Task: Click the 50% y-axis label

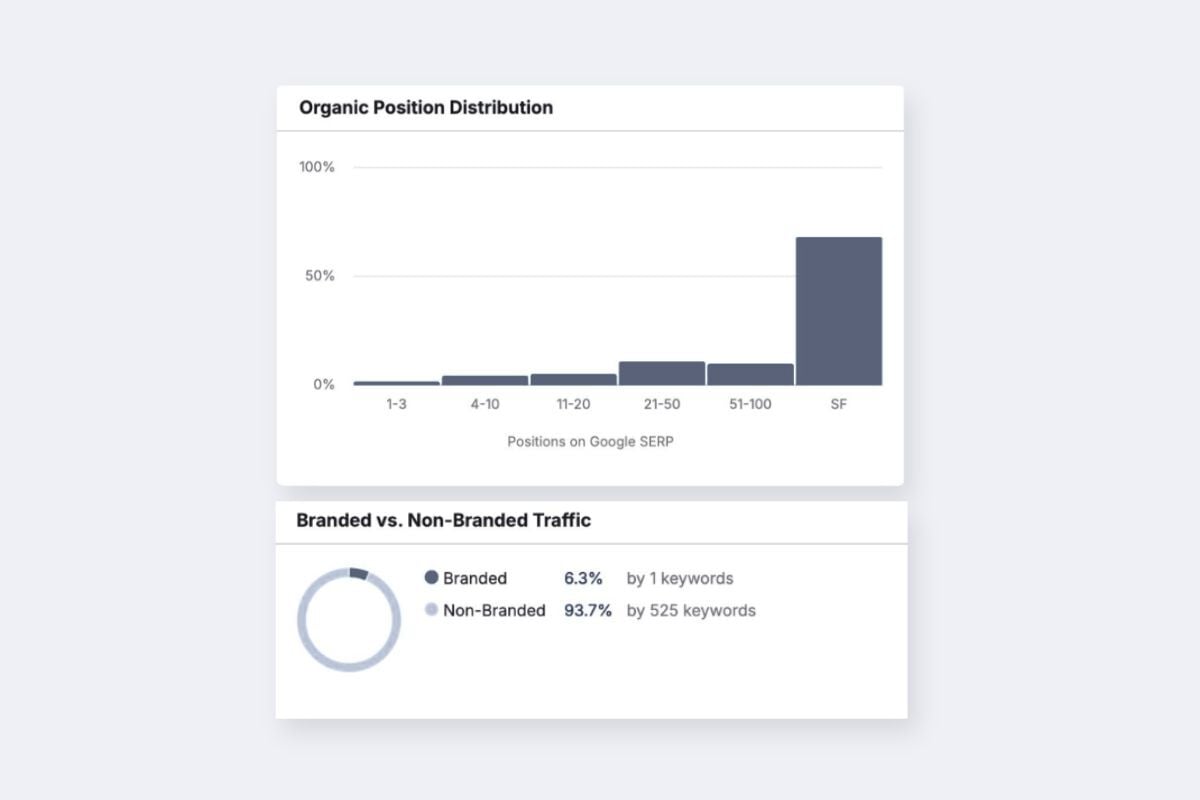Action: click(x=320, y=275)
